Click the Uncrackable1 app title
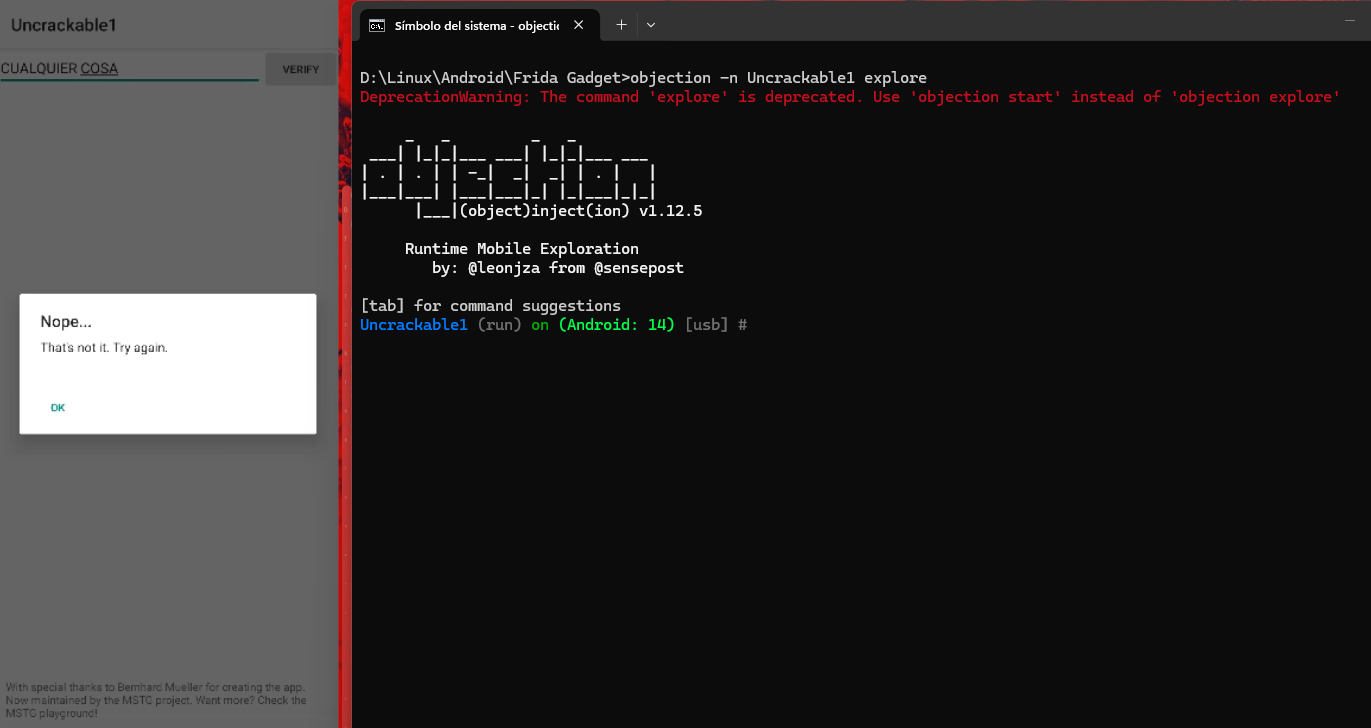1371x728 pixels. [64, 25]
